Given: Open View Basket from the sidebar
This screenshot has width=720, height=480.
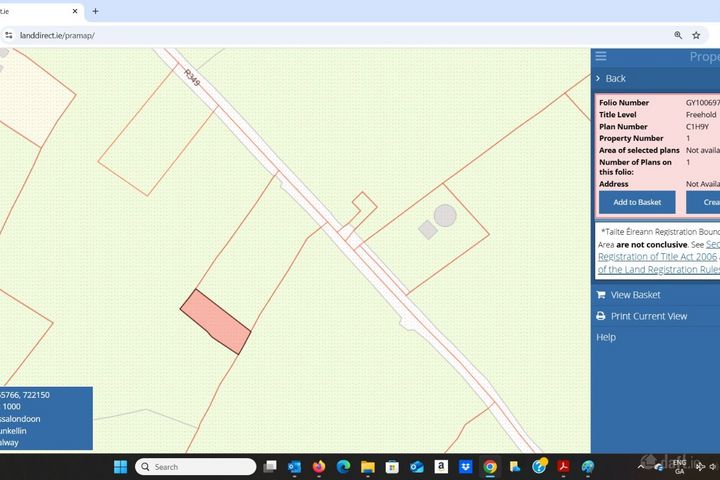Looking at the screenshot, I should 635,295.
